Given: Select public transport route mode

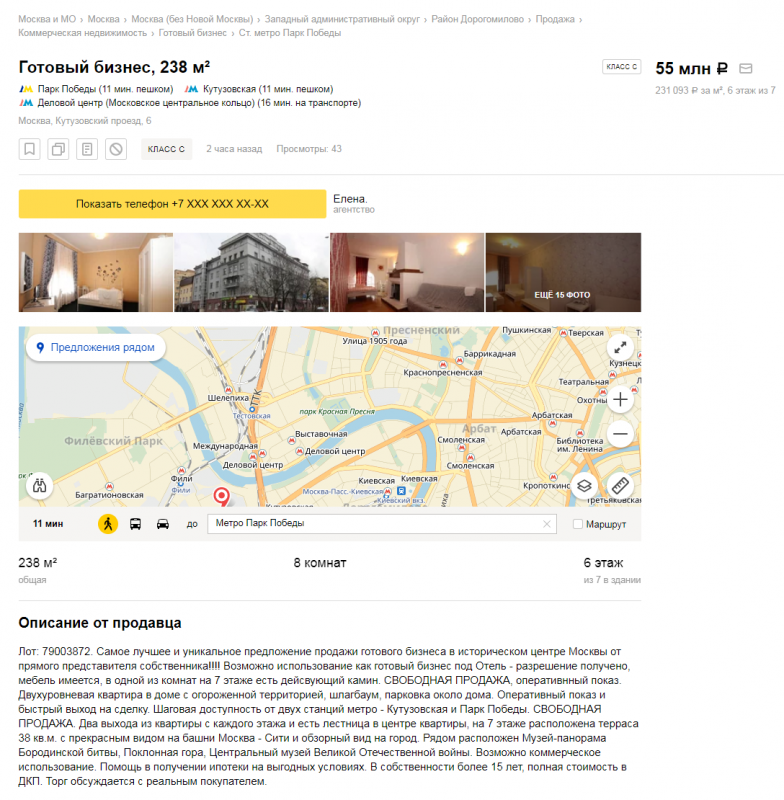Looking at the screenshot, I should pos(135,524).
